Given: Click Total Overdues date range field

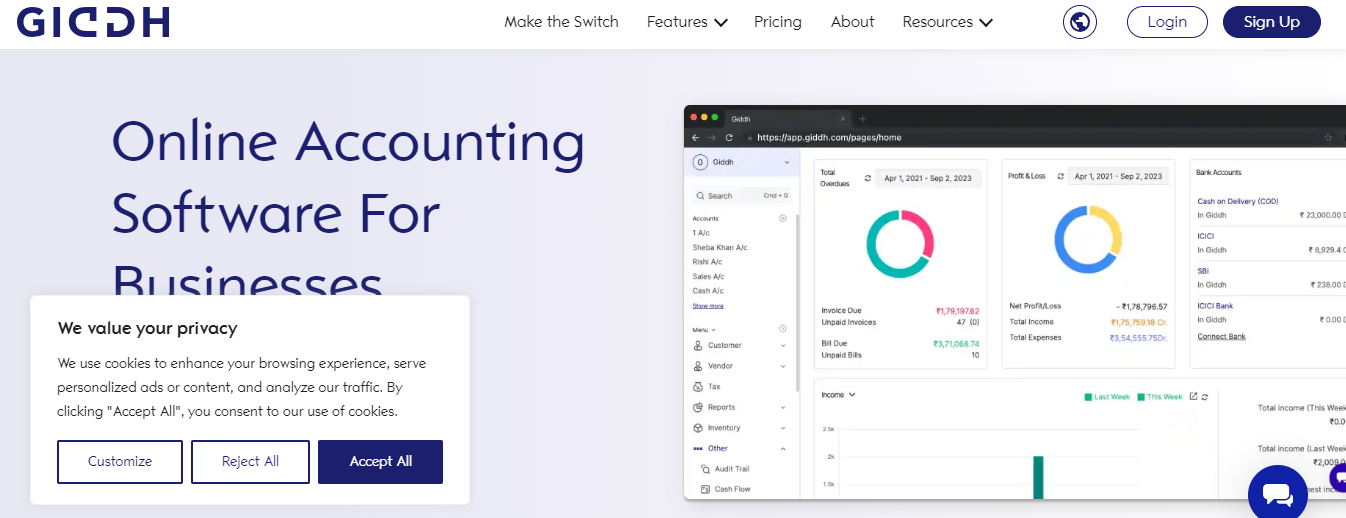Looking at the screenshot, I should point(929,177).
